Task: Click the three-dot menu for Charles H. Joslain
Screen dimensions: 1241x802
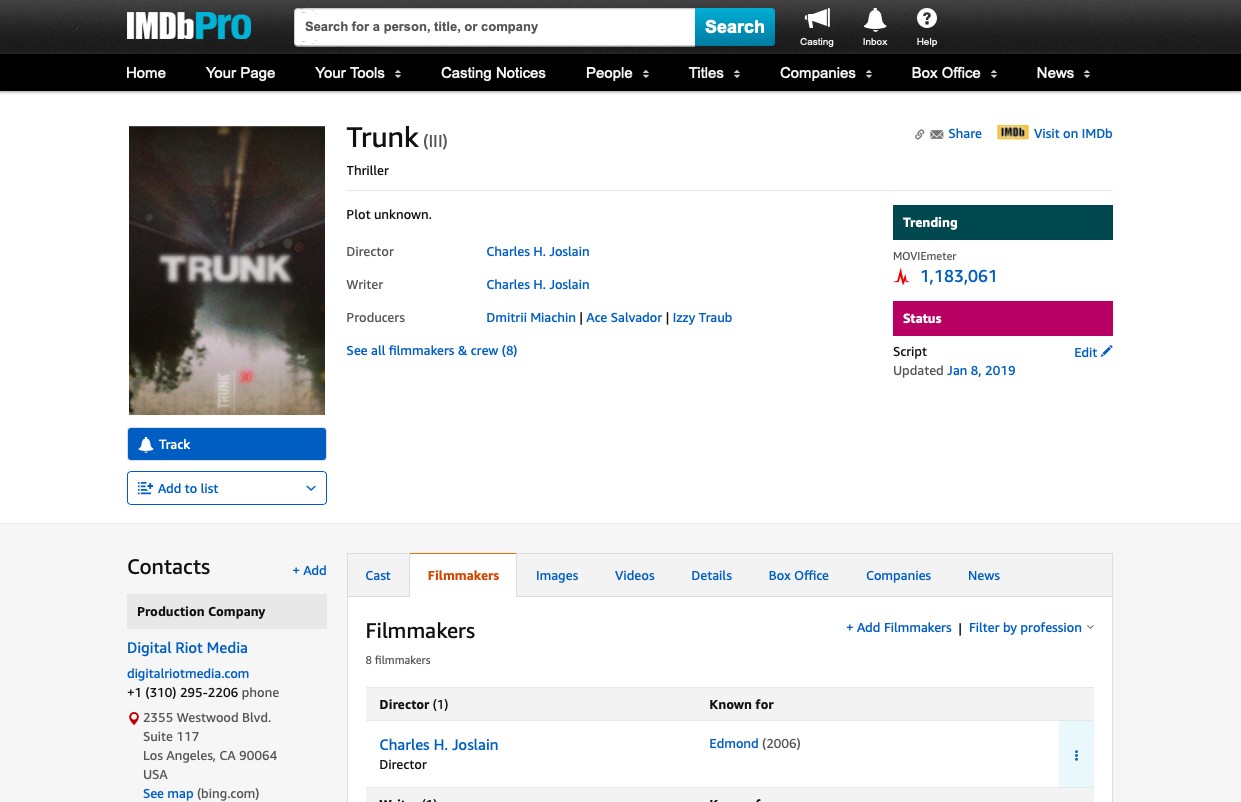Action: point(1076,755)
